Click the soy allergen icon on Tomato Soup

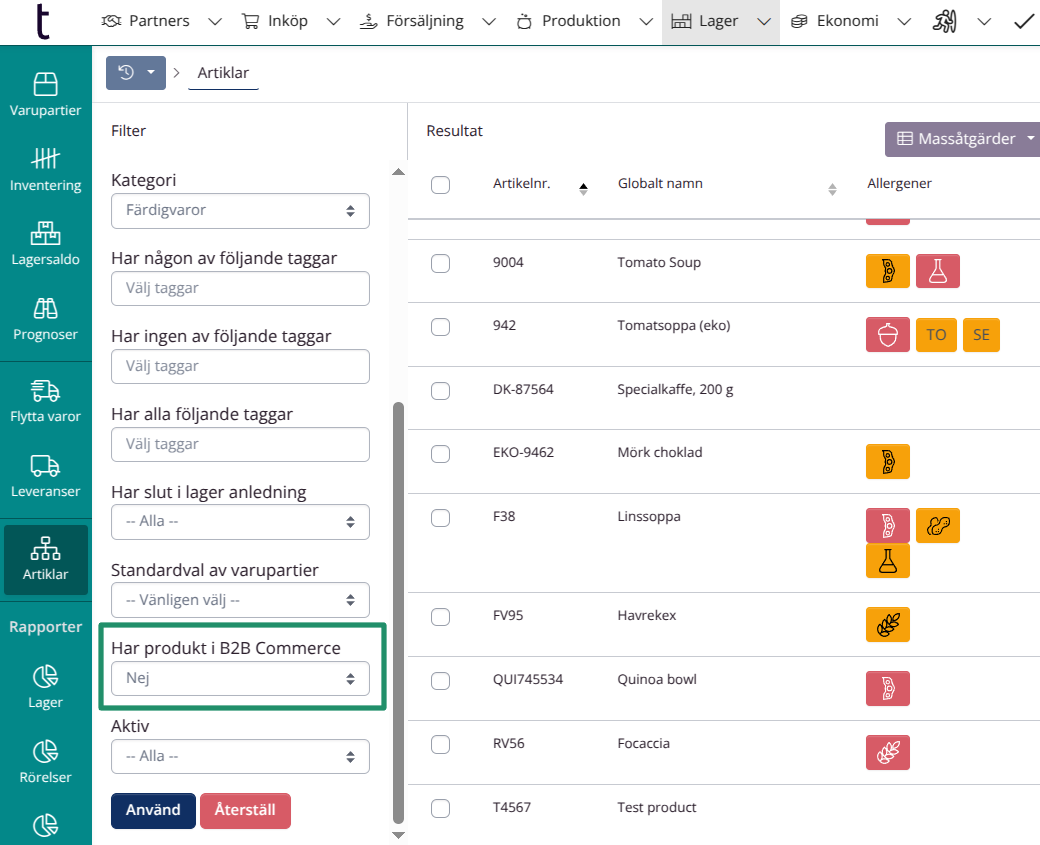(888, 271)
